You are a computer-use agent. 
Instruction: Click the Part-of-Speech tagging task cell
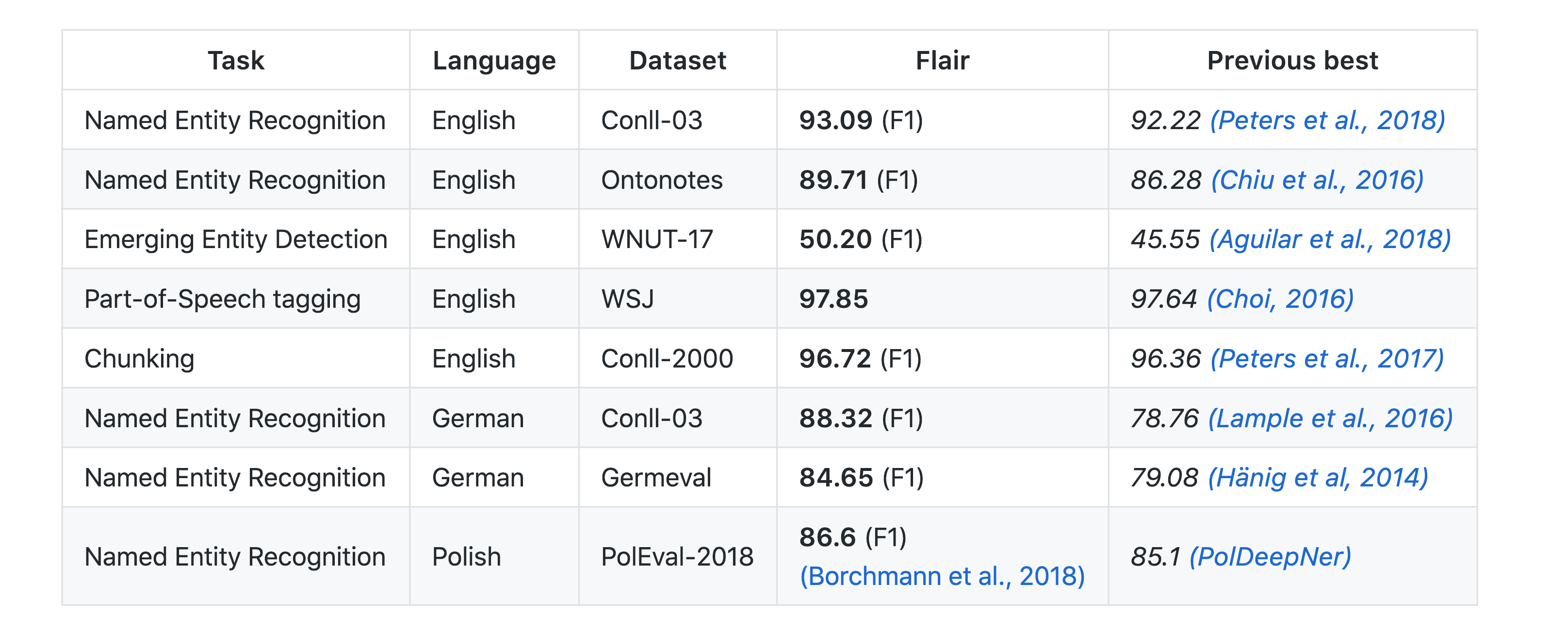222,299
